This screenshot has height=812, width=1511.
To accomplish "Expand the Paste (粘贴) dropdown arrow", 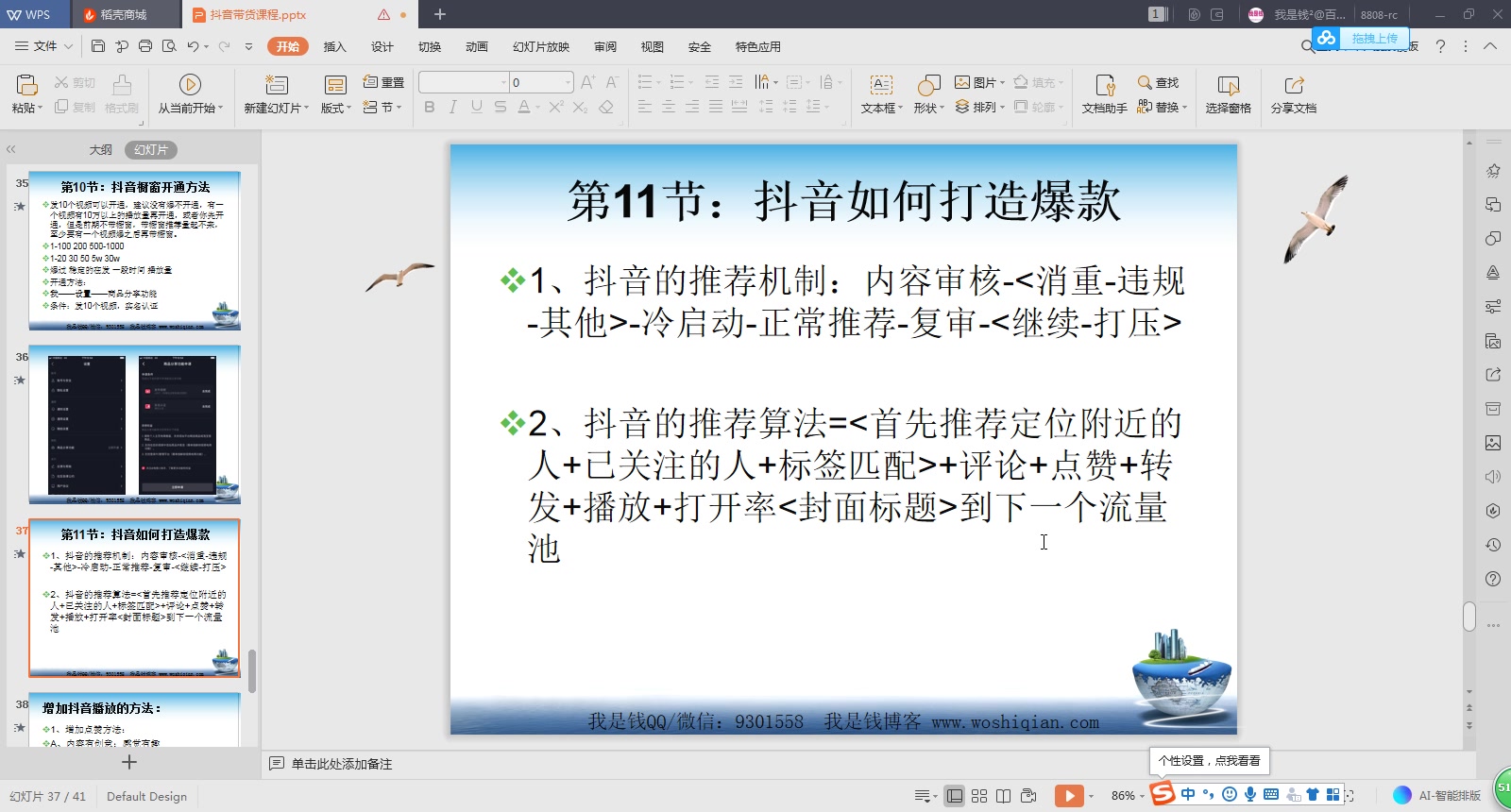I will pyautogui.click(x=41, y=109).
